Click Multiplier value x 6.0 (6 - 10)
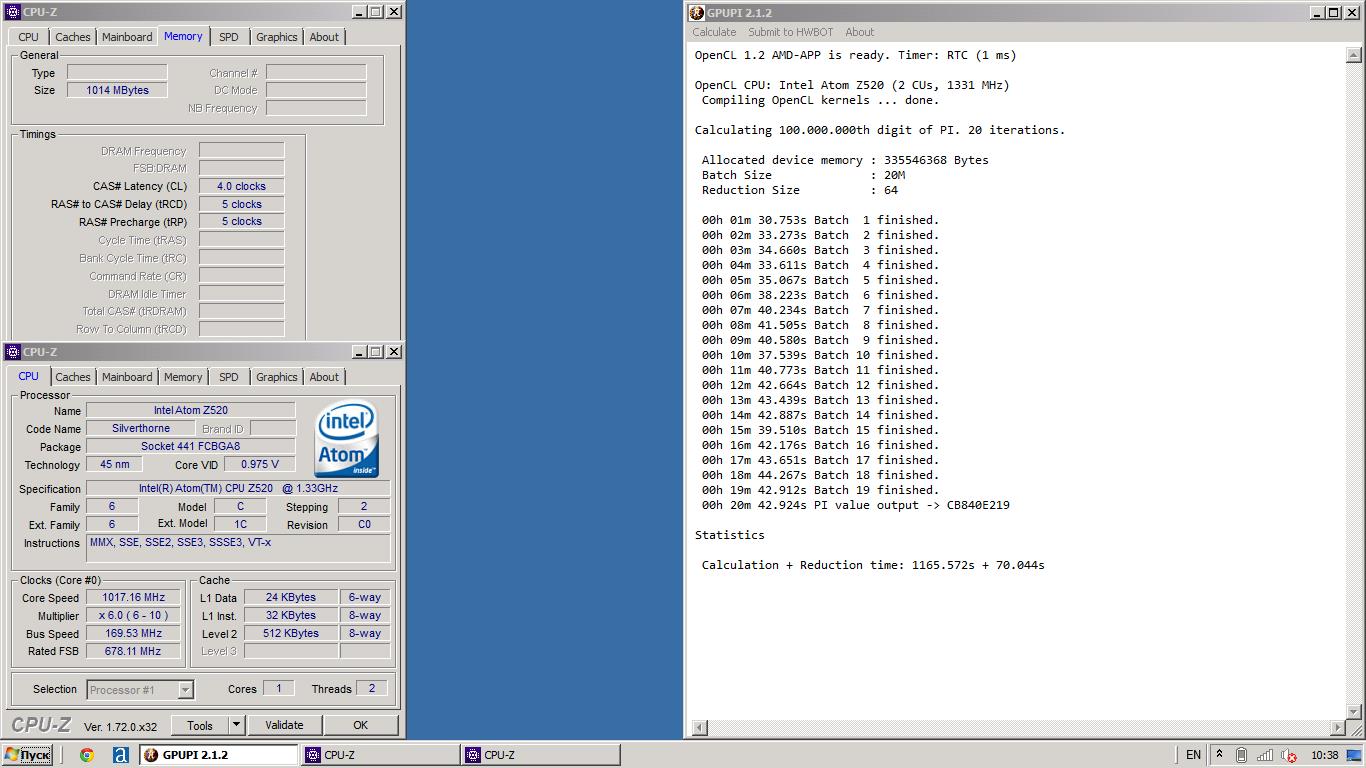Viewport: 1366px width, 768px height. tap(133, 615)
